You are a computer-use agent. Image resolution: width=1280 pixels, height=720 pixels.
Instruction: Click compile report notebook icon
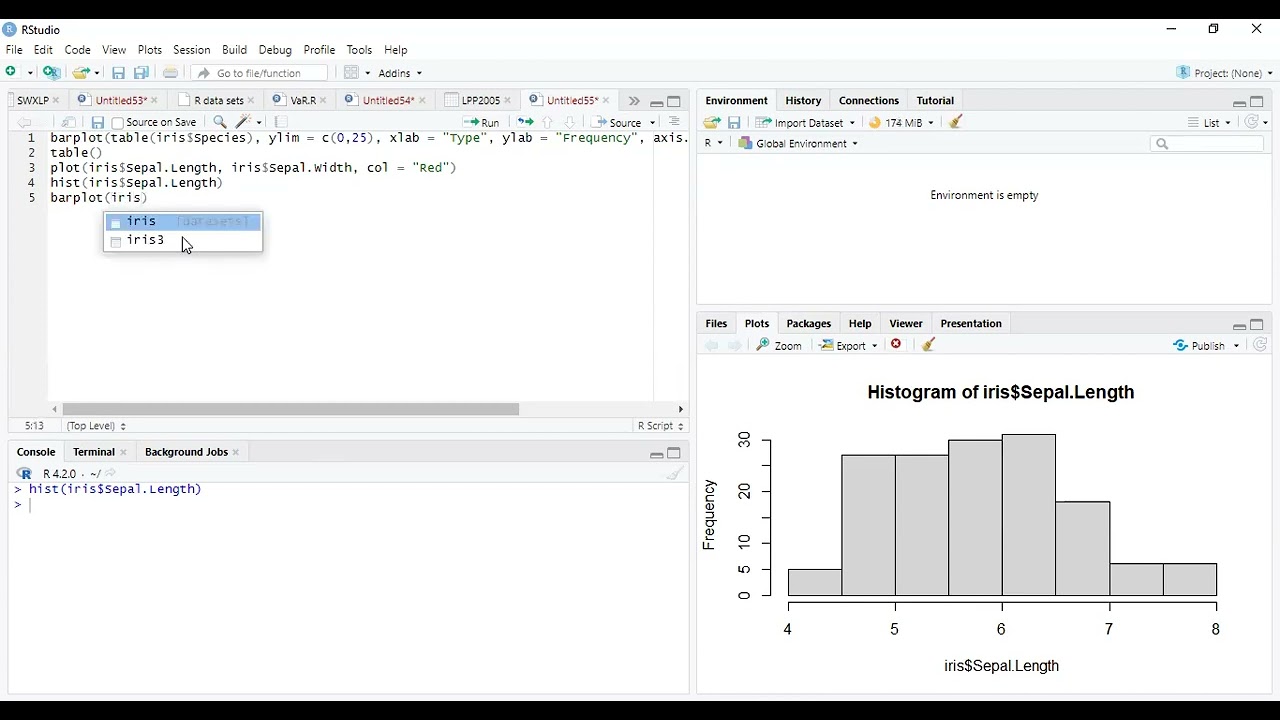[x=281, y=122]
